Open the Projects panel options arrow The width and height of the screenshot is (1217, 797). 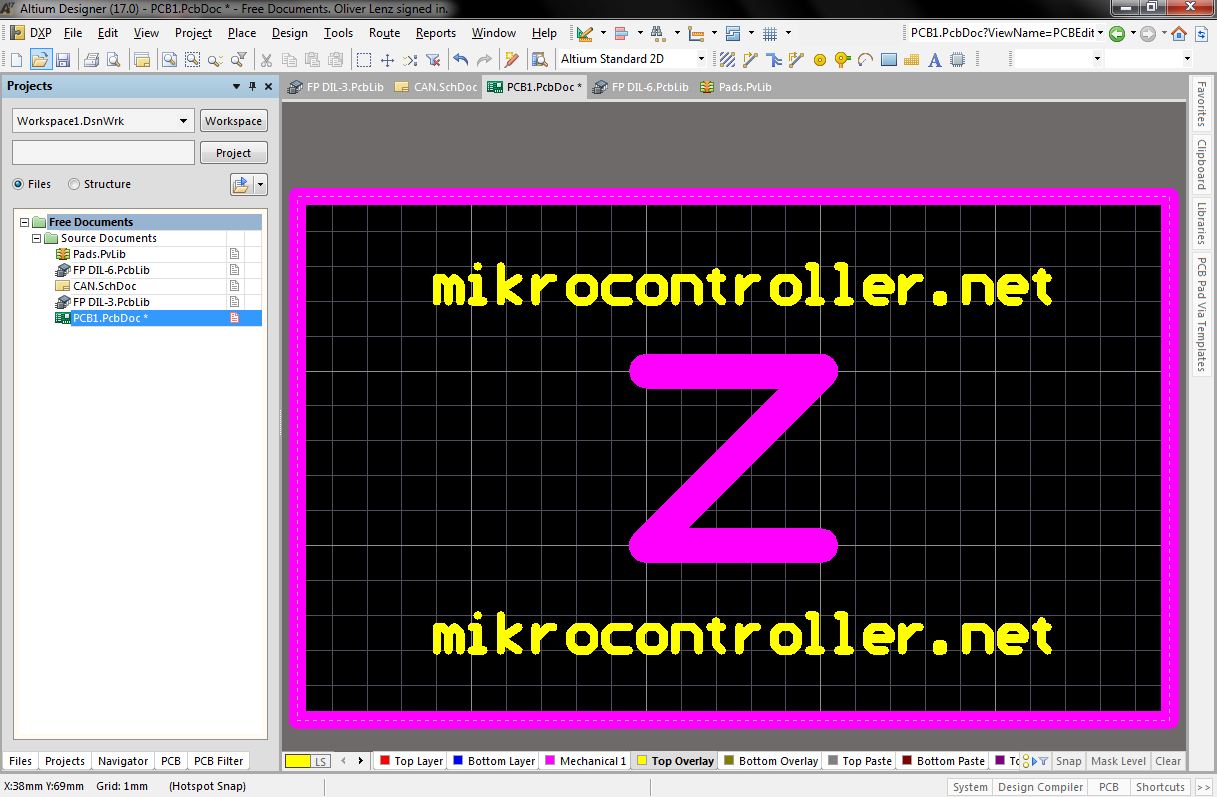pyautogui.click(x=237, y=86)
